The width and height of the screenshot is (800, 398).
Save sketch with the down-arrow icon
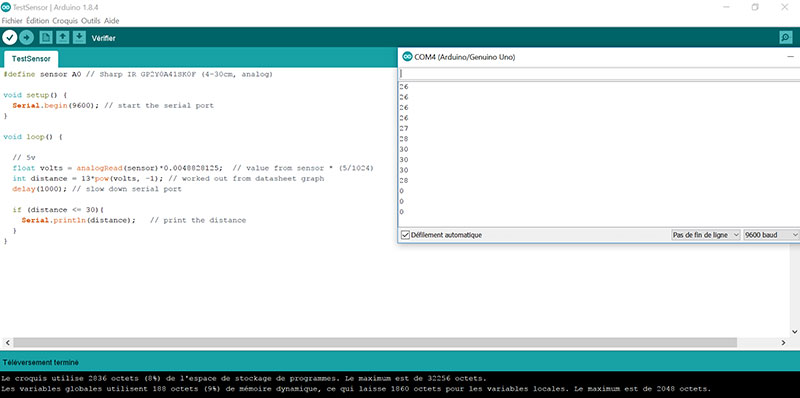pyautogui.click(x=79, y=38)
